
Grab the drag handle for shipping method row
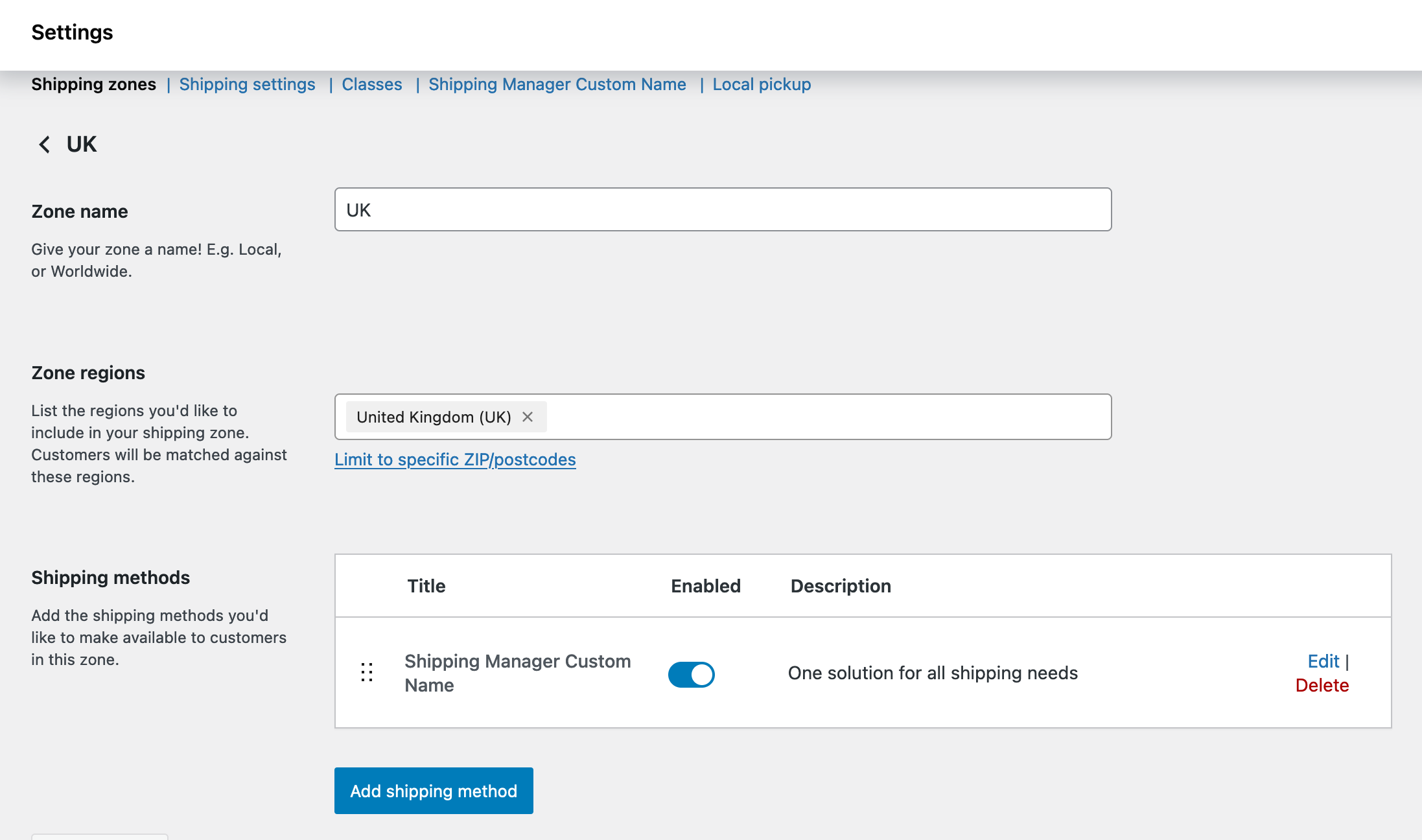pyautogui.click(x=367, y=672)
